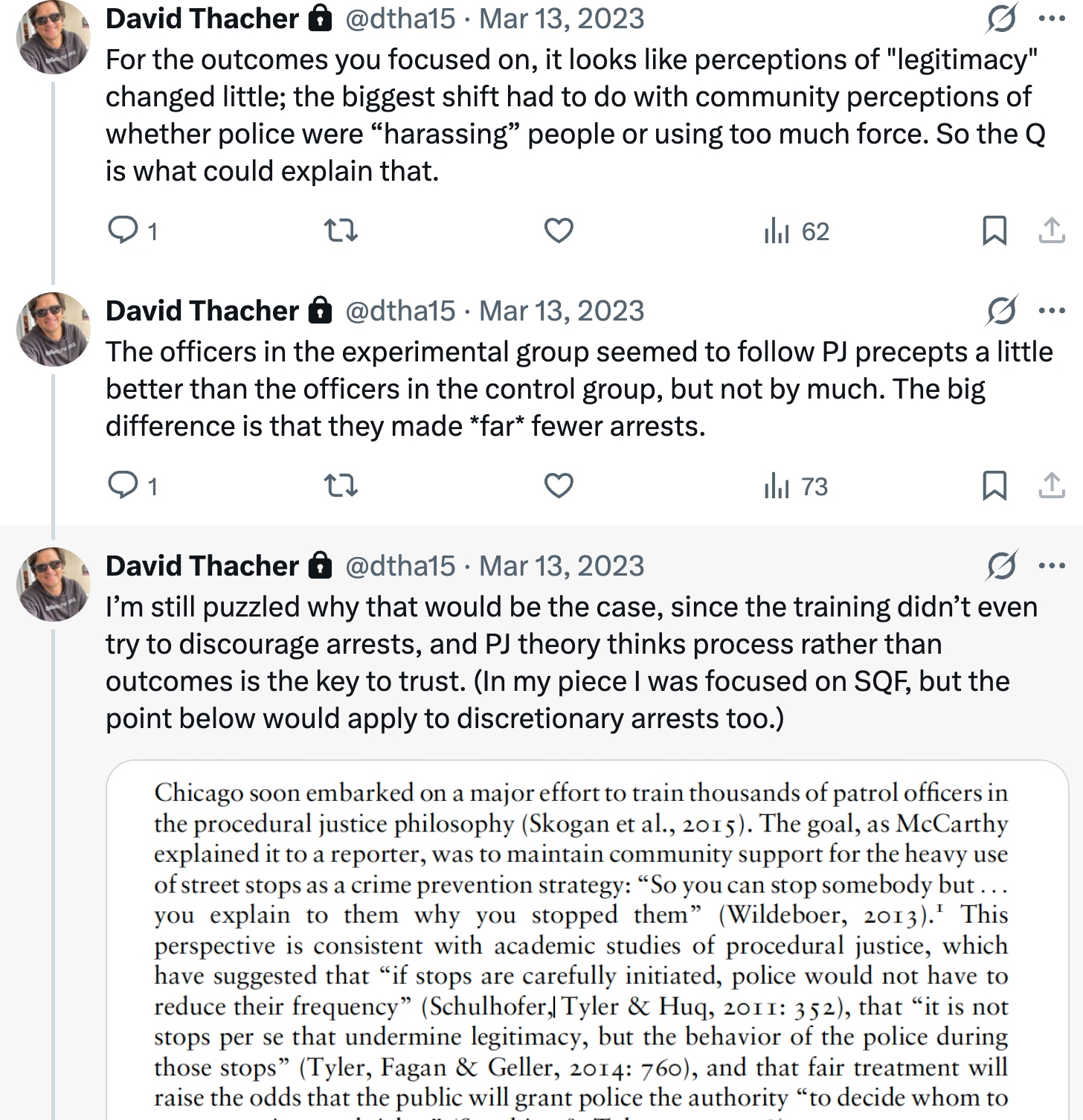Open more options on third tweet

tap(1052, 566)
